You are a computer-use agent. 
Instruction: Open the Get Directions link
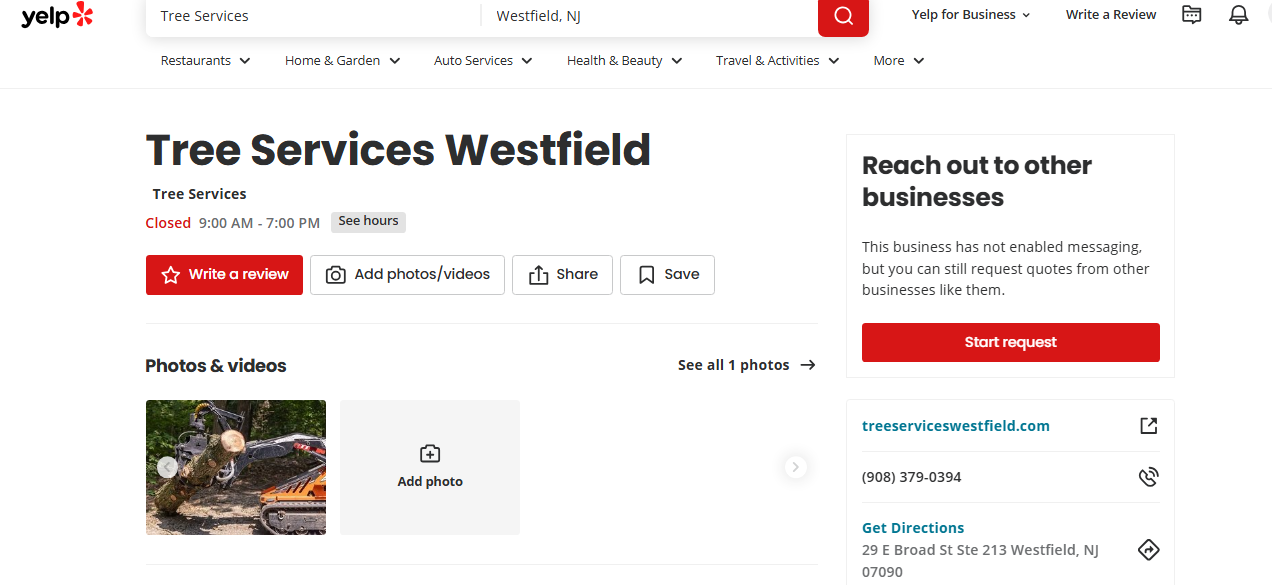[x=913, y=528]
